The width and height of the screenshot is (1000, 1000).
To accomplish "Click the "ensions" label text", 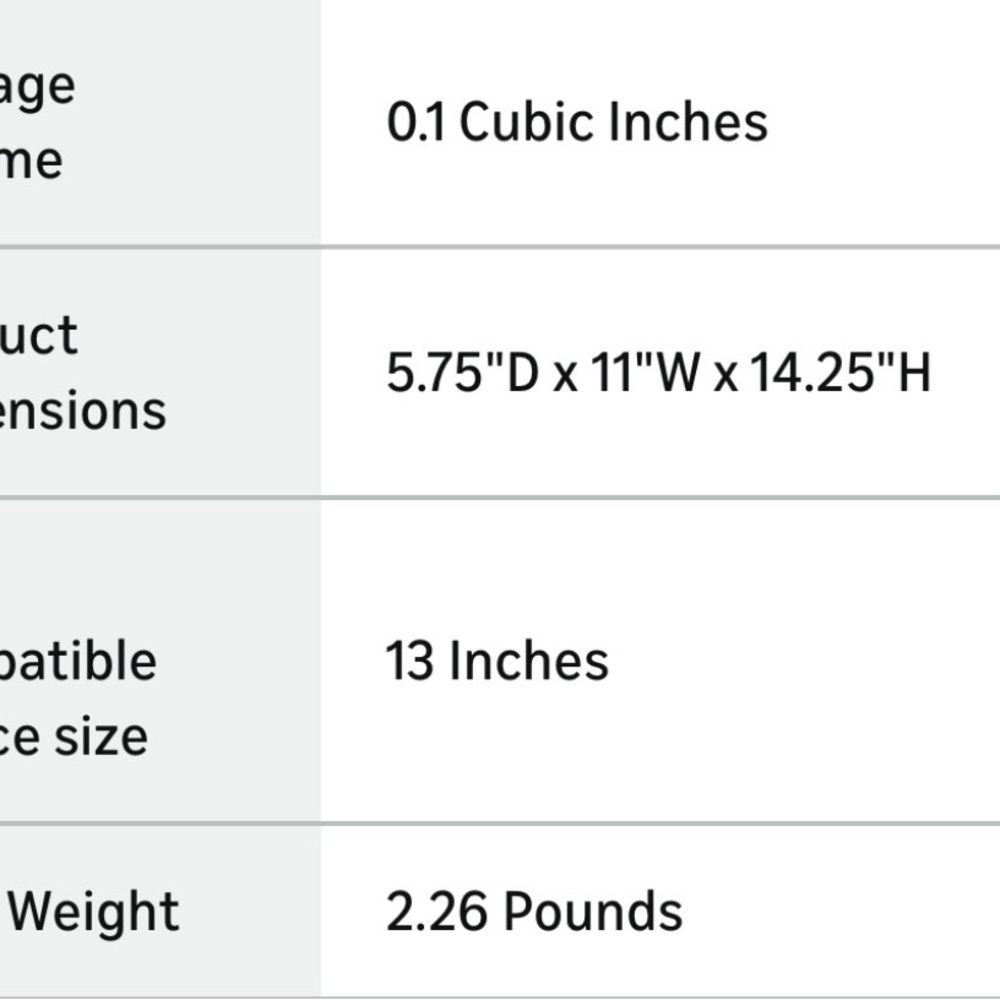I will click(x=82, y=411).
